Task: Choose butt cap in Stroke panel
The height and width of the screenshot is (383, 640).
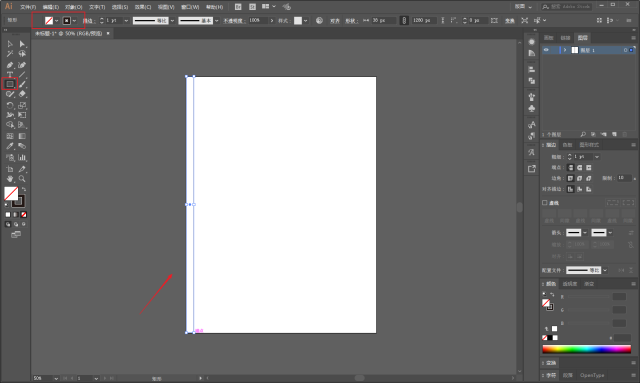Action: 571,167
